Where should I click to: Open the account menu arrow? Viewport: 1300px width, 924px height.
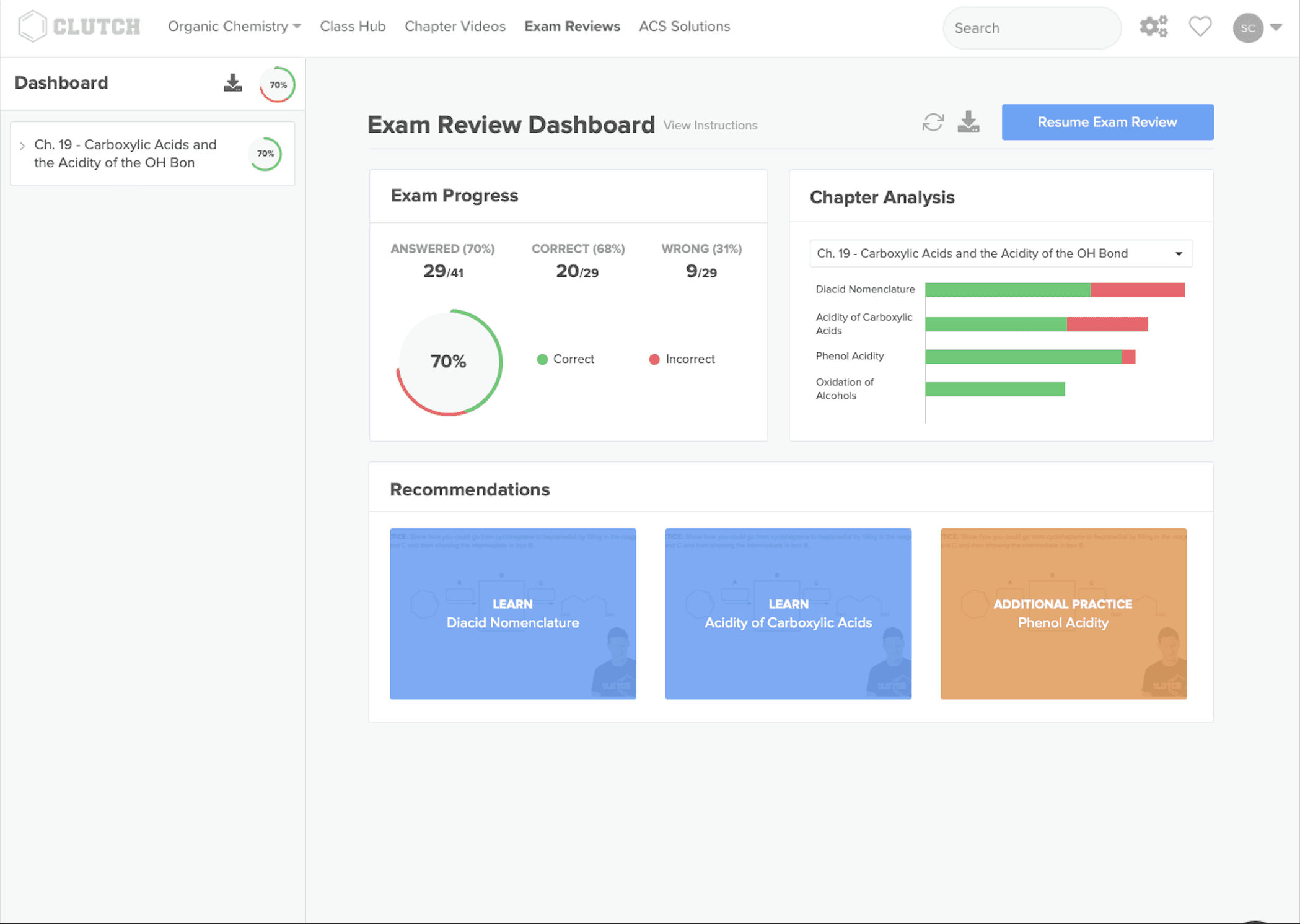[x=1276, y=27]
